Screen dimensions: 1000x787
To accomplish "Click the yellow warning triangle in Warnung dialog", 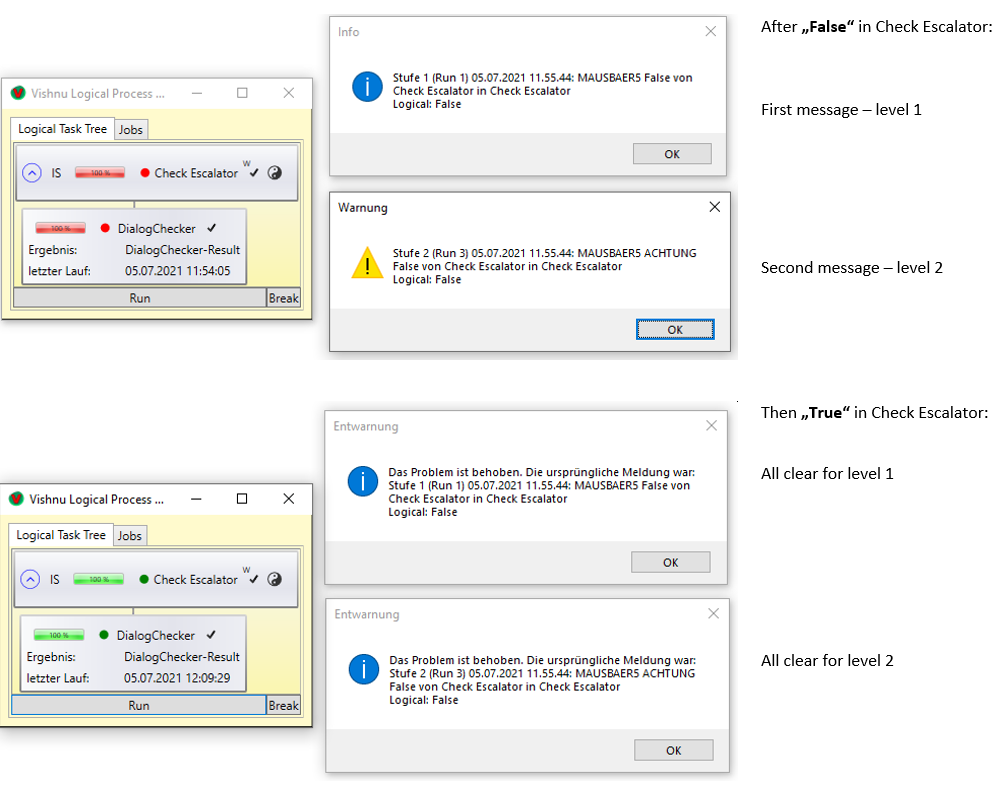I will tap(367, 263).
